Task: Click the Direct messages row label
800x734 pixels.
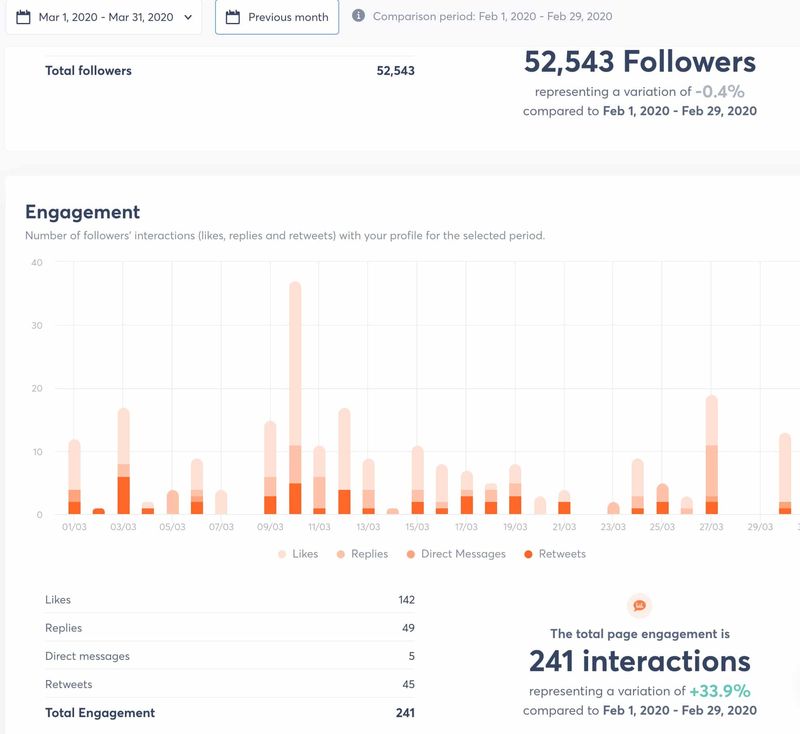Action: point(87,656)
